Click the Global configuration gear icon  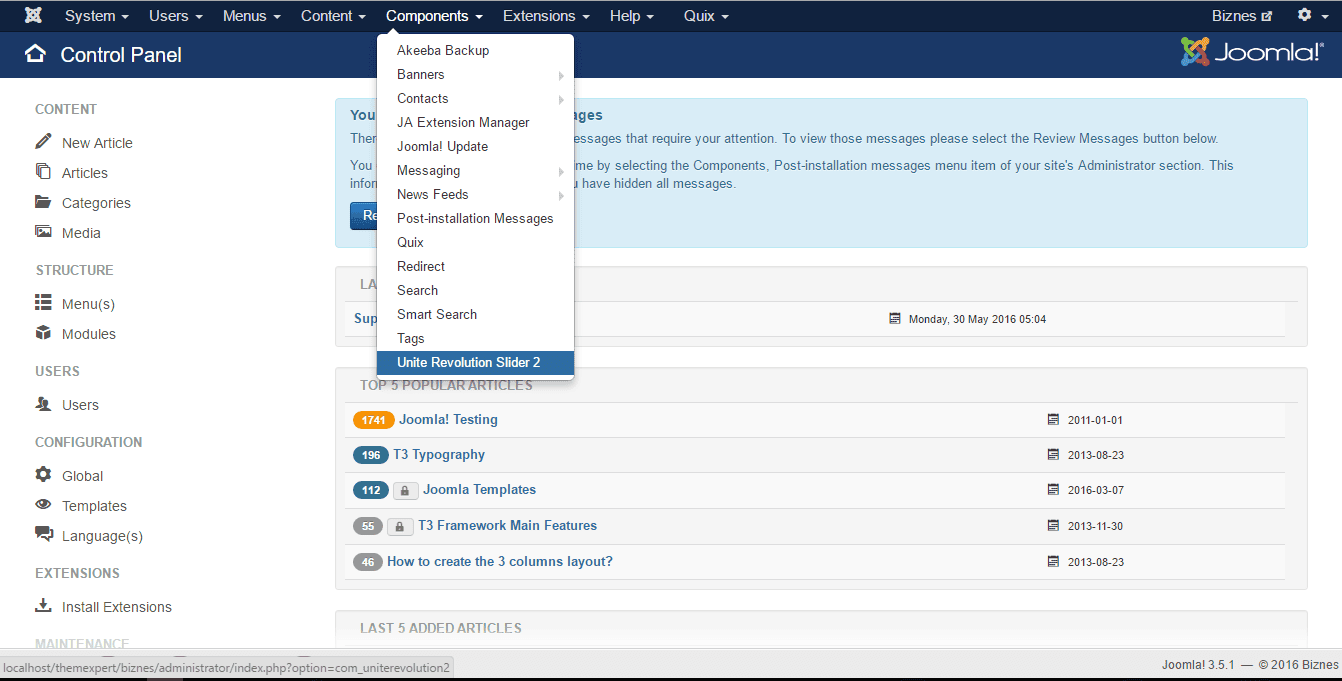(x=43, y=475)
